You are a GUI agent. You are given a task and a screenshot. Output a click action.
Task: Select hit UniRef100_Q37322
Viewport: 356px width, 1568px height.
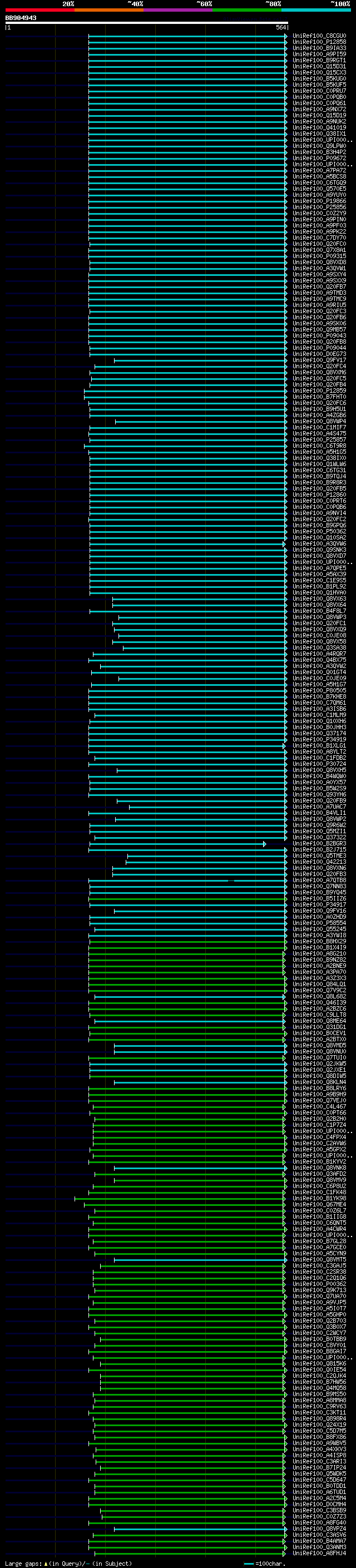tap(319, 837)
